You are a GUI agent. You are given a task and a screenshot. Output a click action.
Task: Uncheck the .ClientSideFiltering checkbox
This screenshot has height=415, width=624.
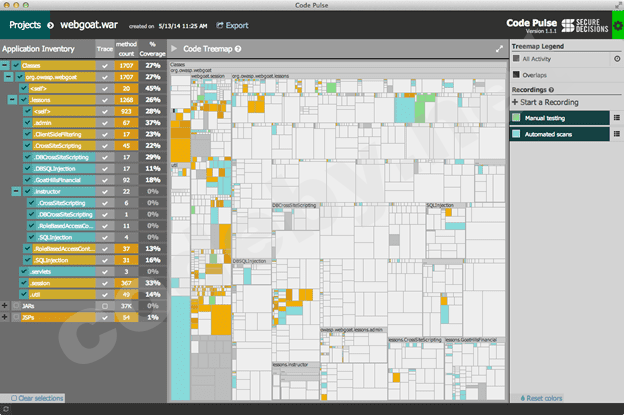click(27, 134)
